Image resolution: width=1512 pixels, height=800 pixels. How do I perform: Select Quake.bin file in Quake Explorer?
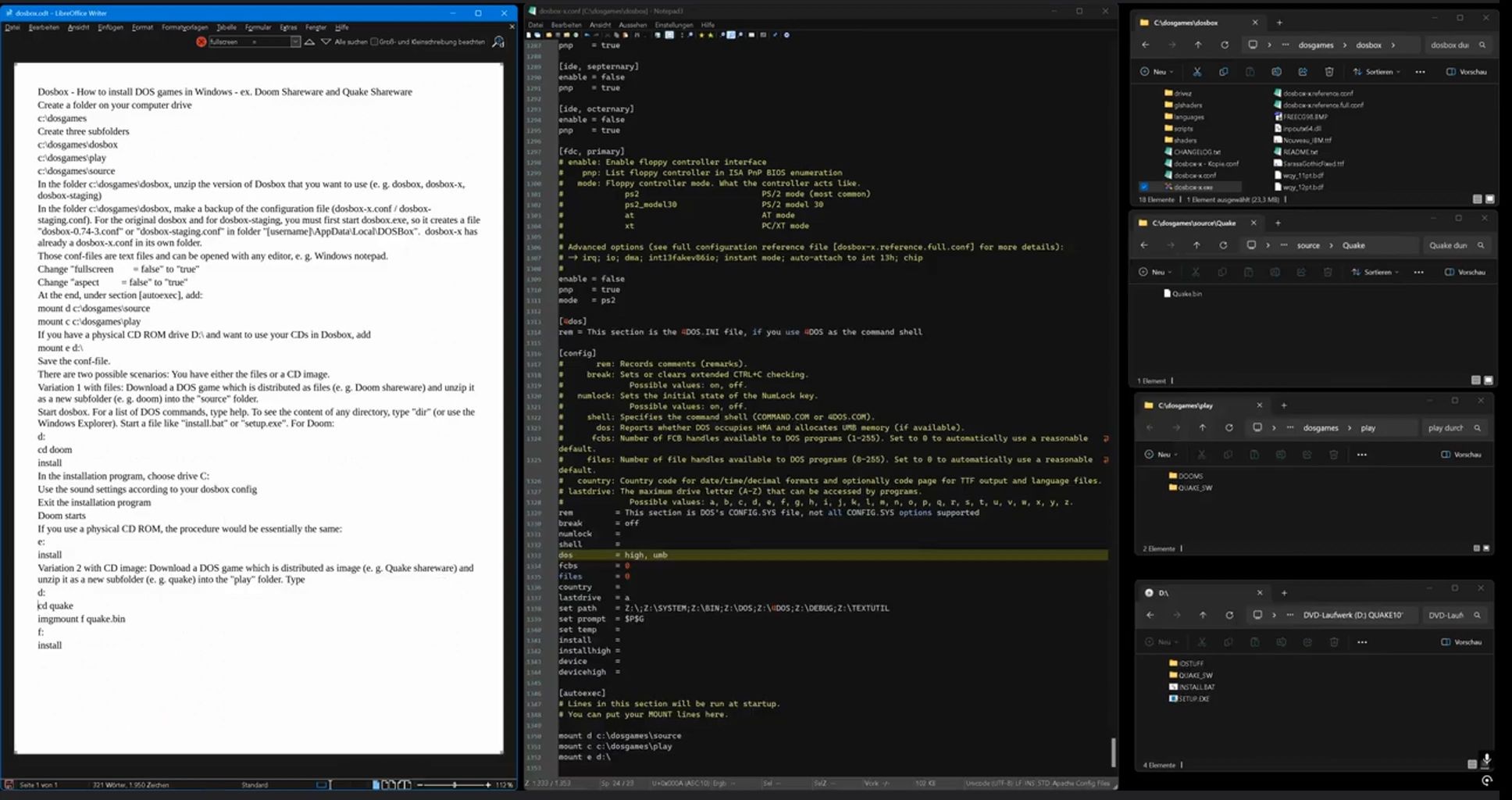coord(1183,294)
